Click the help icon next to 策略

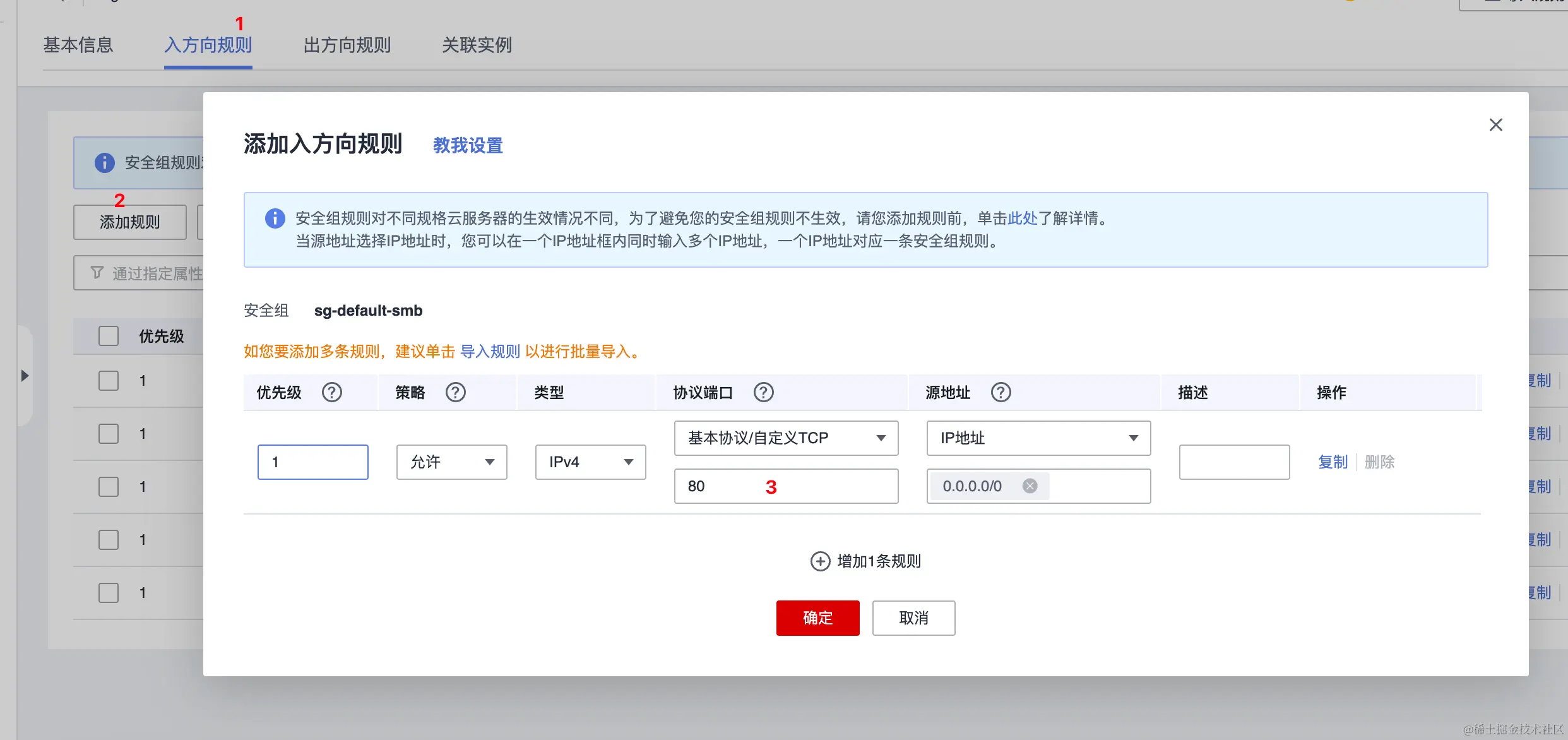click(456, 392)
